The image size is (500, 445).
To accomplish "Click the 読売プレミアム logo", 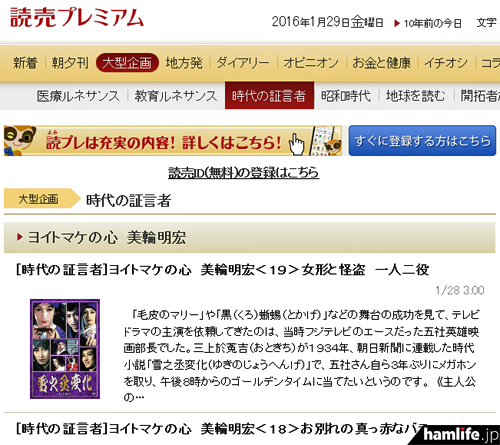I will 77,17.
